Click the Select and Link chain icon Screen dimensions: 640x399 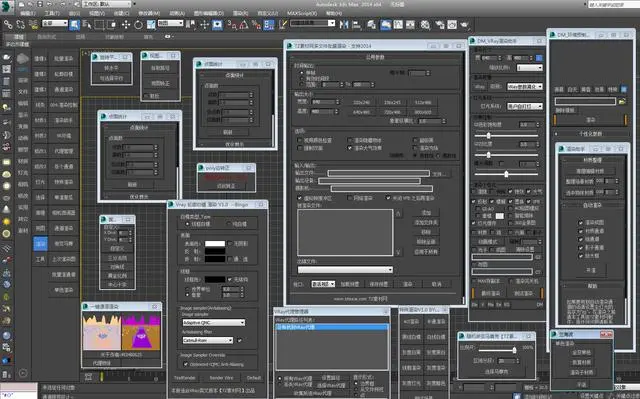click(x=8, y=24)
